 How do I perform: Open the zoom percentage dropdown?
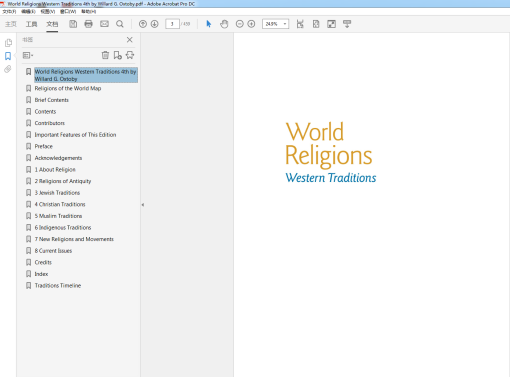285,24
